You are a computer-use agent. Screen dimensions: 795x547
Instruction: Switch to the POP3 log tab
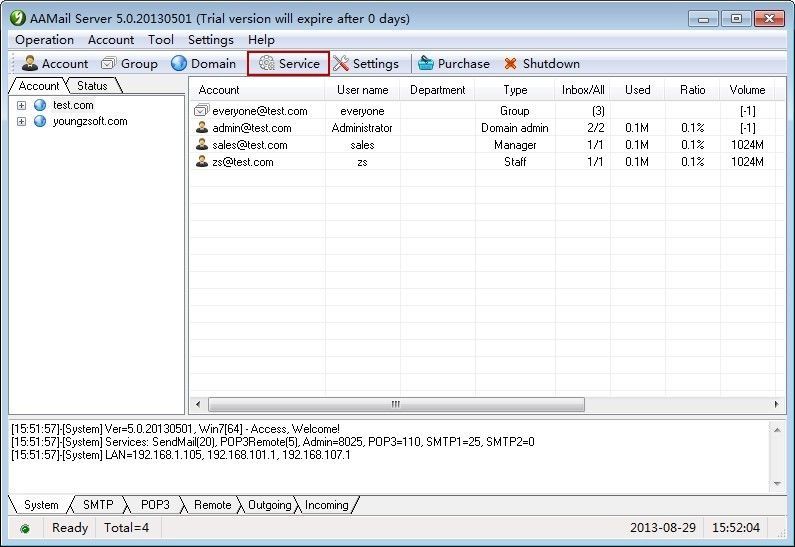tap(155, 505)
